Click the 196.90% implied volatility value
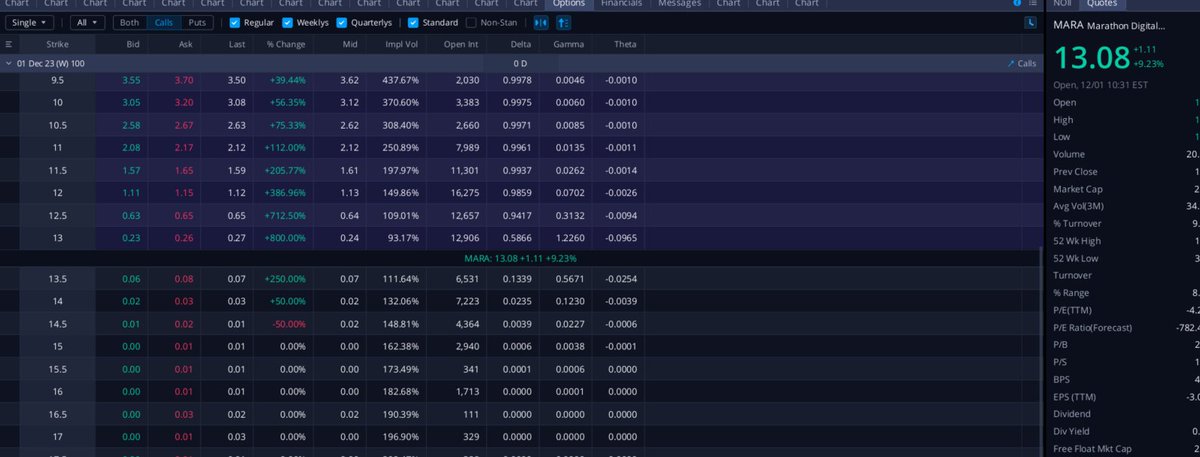This screenshot has width=1200, height=457. [402, 437]
